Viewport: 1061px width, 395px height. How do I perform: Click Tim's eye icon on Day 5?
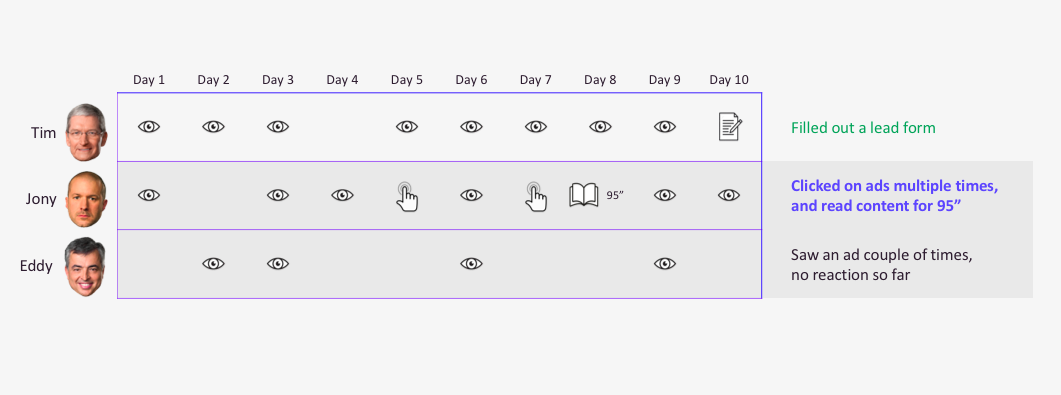pos(407,126)
